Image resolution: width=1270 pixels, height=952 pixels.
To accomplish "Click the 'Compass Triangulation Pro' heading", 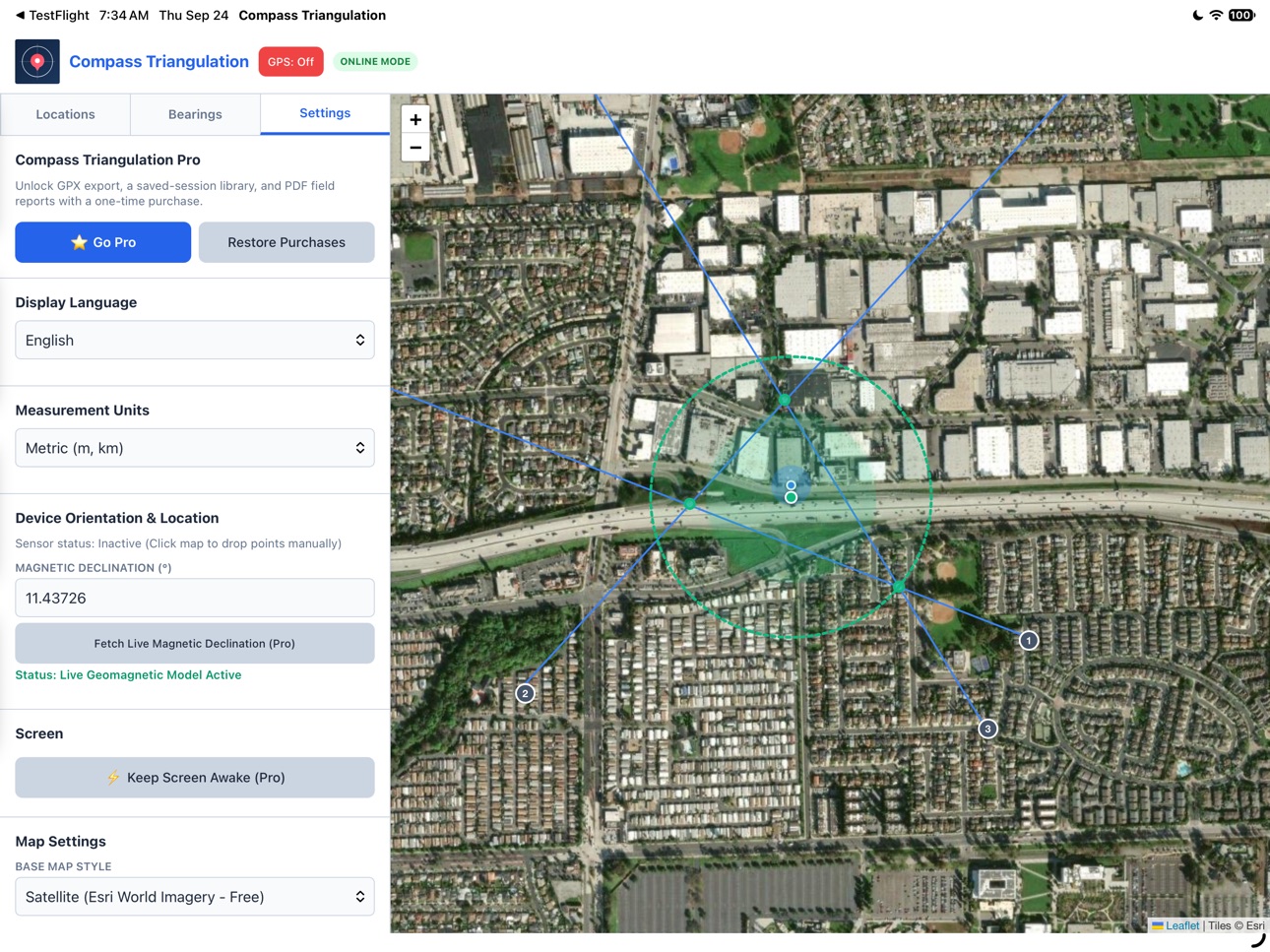I will pos(107,159).
